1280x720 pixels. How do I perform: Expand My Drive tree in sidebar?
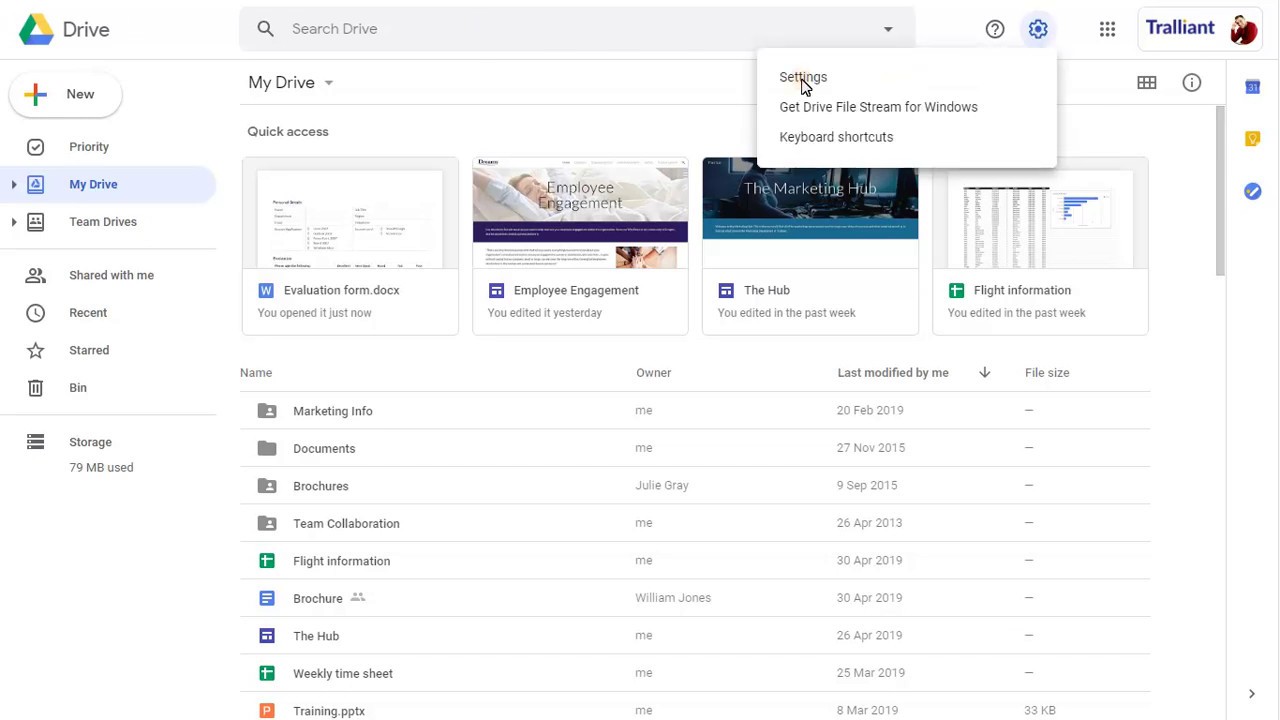[14, 185]
